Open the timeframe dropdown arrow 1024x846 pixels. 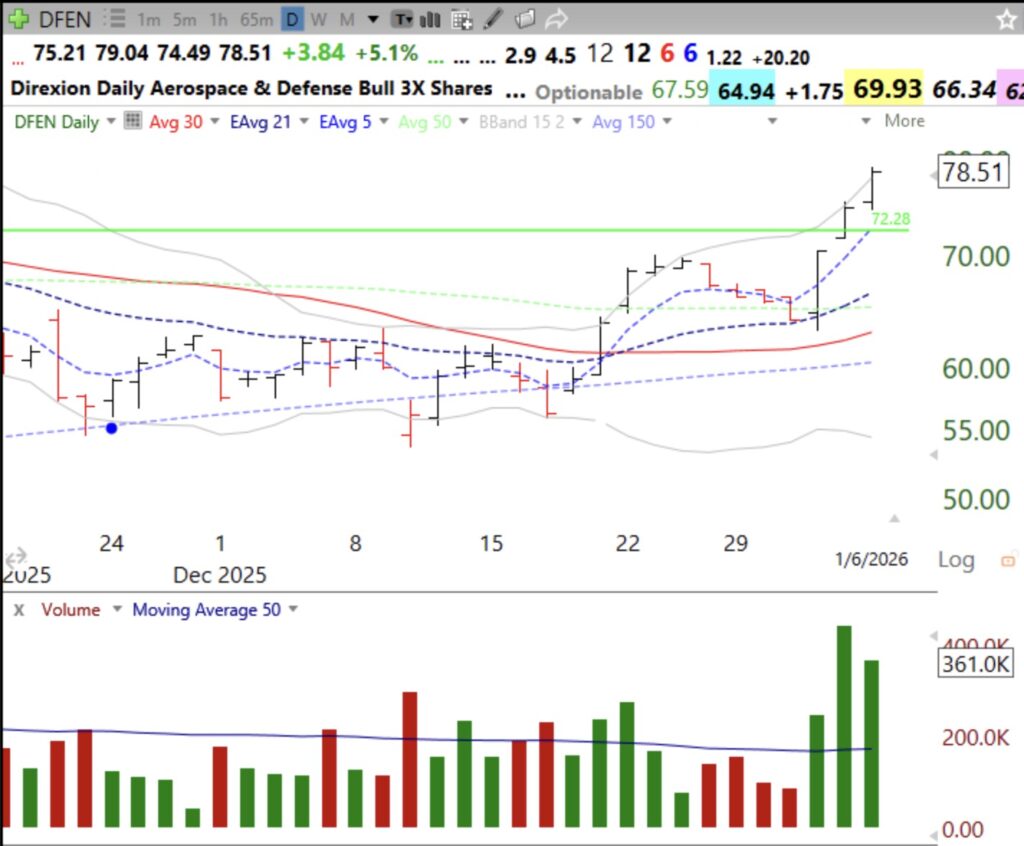point(373,20)
